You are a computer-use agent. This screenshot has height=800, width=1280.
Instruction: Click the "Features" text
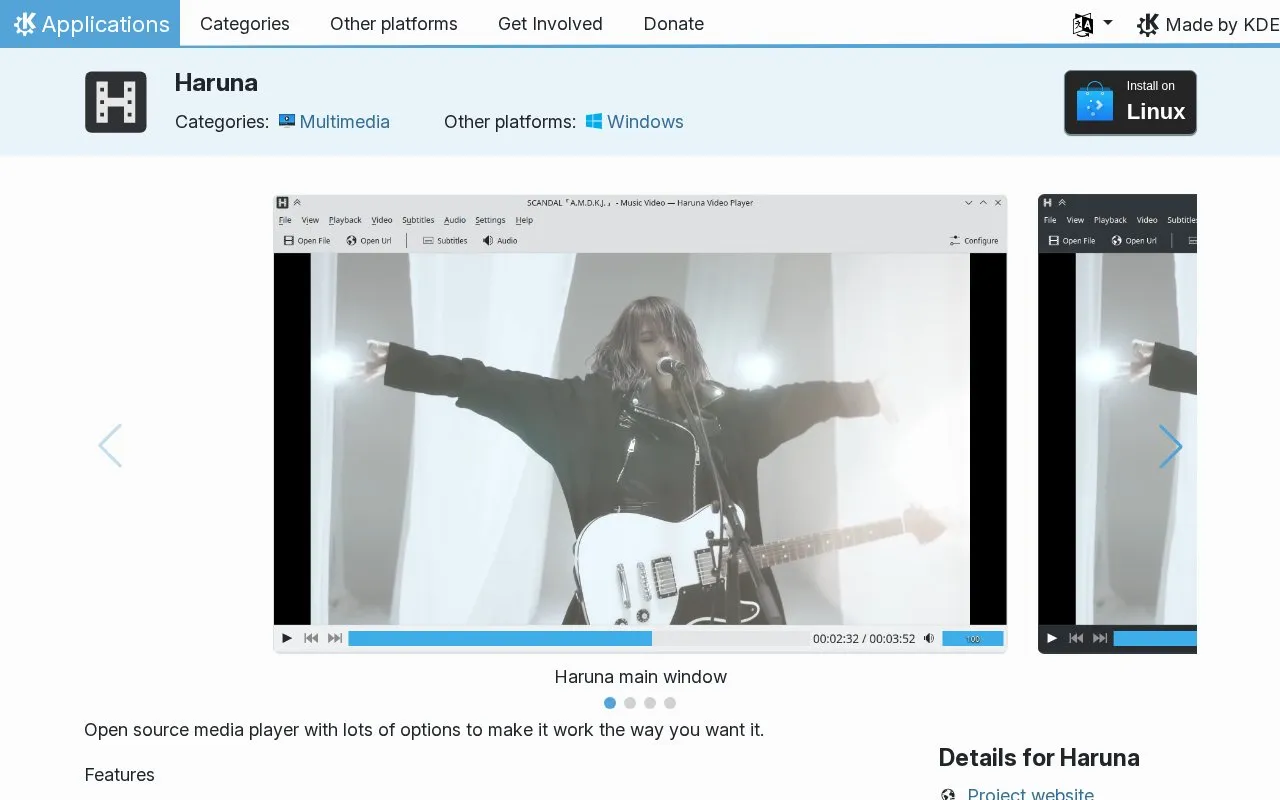(x=120, y=775)
